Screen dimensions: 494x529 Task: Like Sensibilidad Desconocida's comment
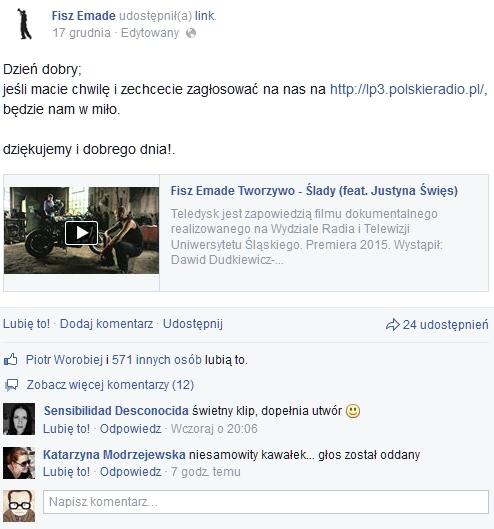(66, 429)
